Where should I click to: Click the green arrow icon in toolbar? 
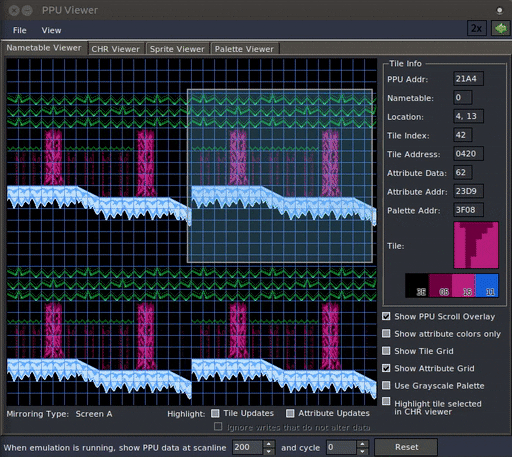point(501,29)
